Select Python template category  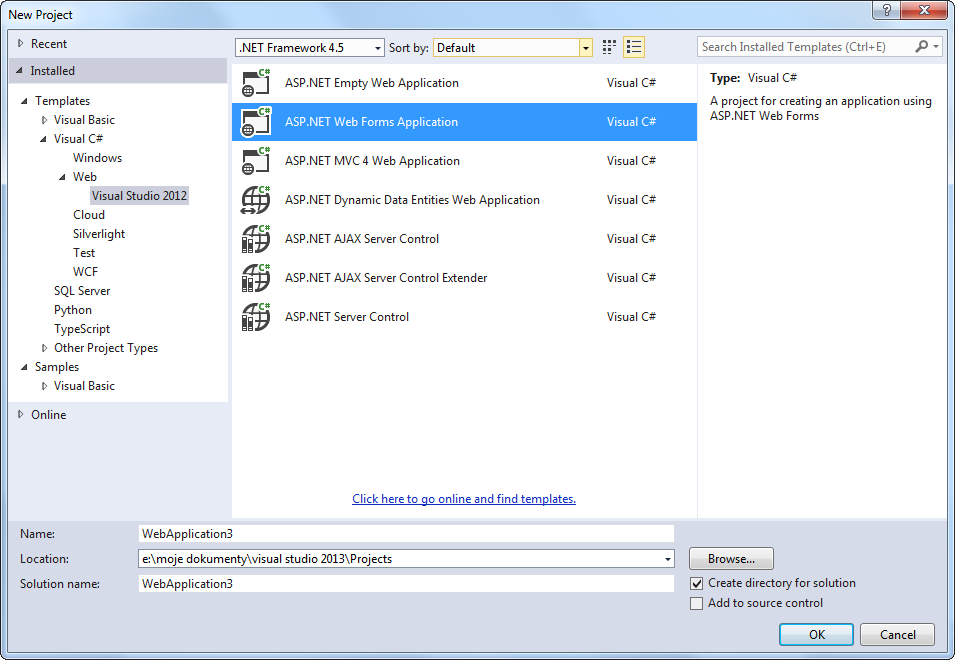point(72,310)
